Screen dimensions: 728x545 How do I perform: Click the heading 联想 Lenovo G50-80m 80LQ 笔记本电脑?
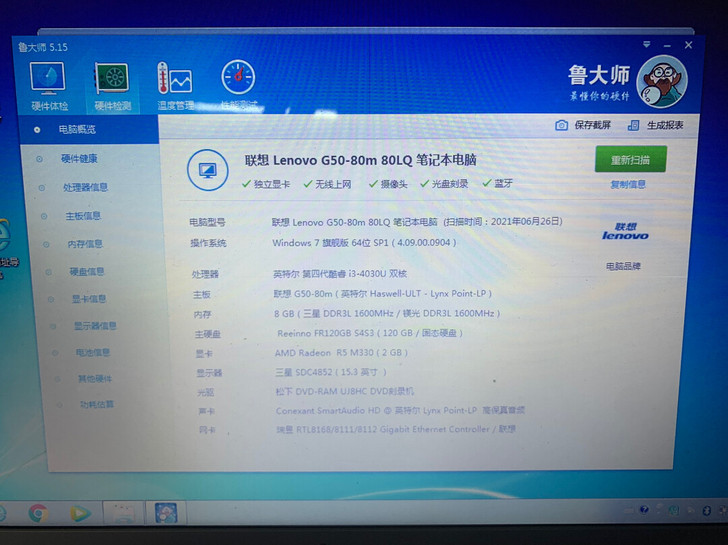tap(361, 160)
